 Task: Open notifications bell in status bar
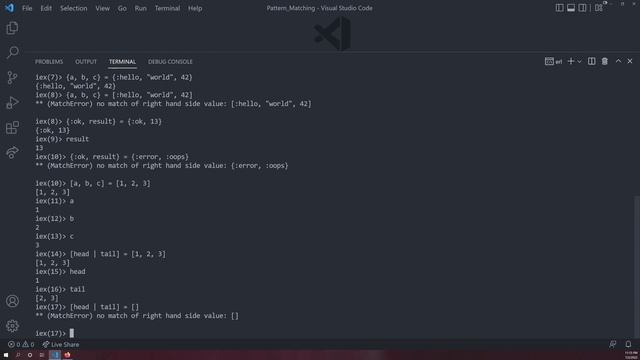[628, 344]
